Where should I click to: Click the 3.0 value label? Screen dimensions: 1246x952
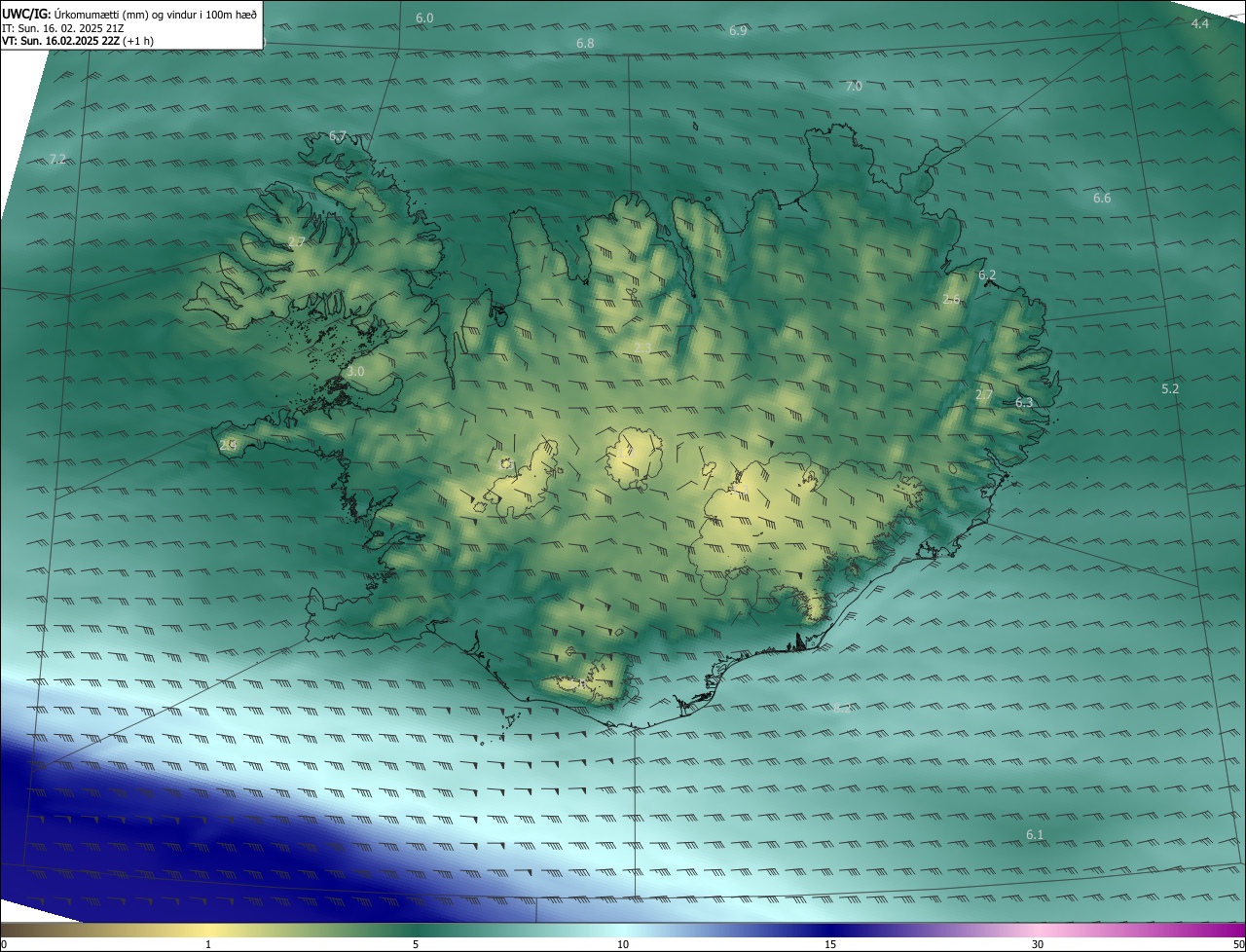pyautogui.click(x=355, y=372)
